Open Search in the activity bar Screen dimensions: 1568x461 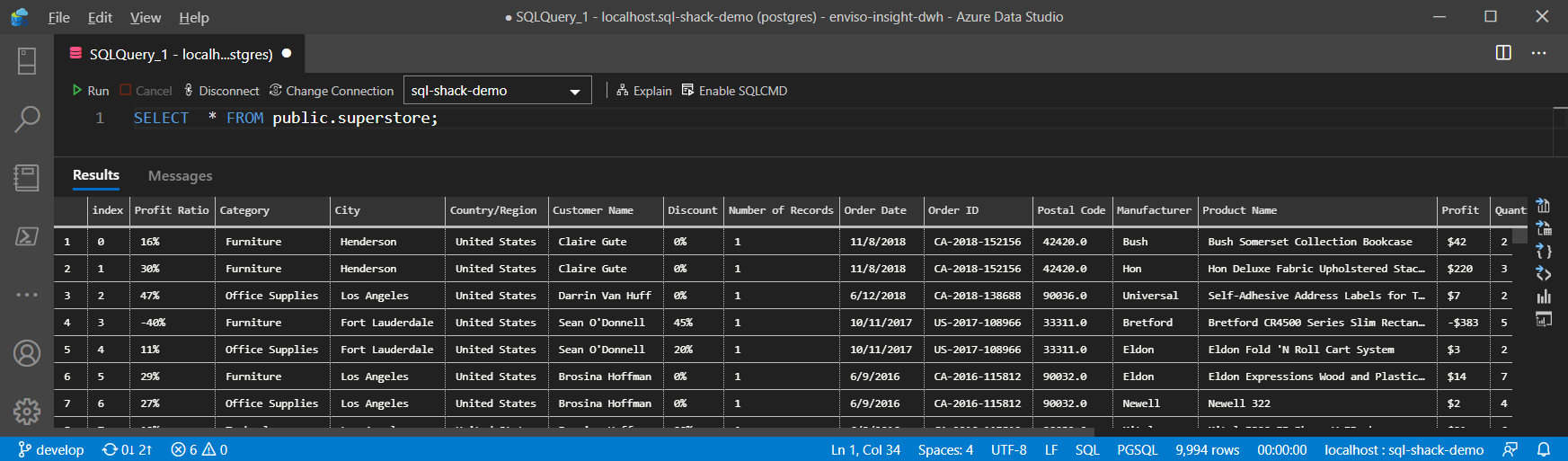tap(27, 119)
